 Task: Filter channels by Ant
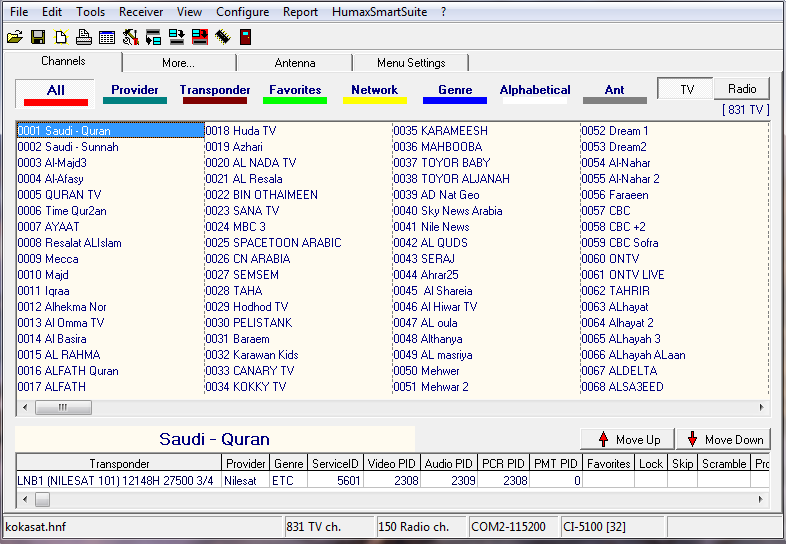coord(615,93)
